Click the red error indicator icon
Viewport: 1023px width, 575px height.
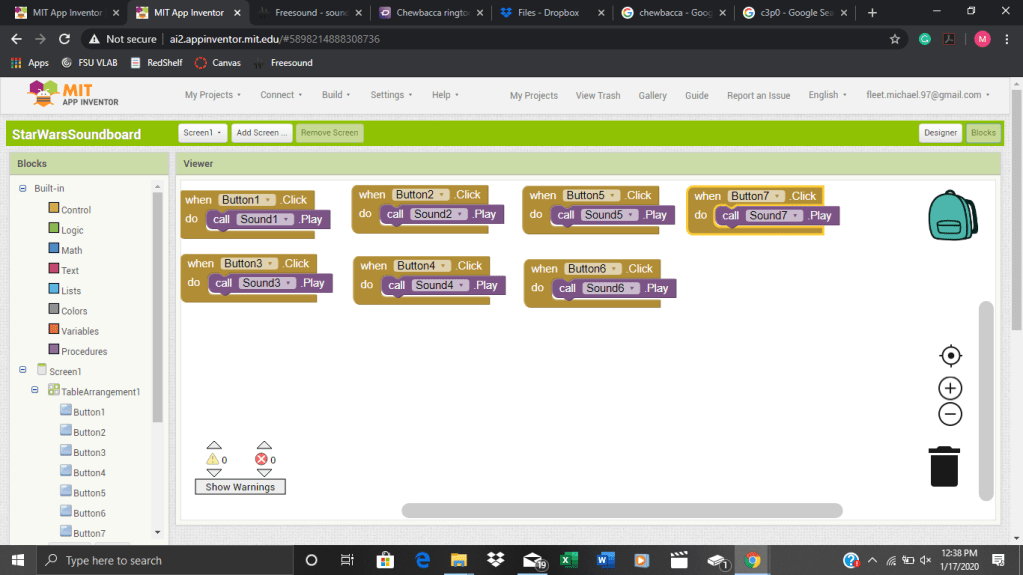pyautogui.click(x=262, y=459)
